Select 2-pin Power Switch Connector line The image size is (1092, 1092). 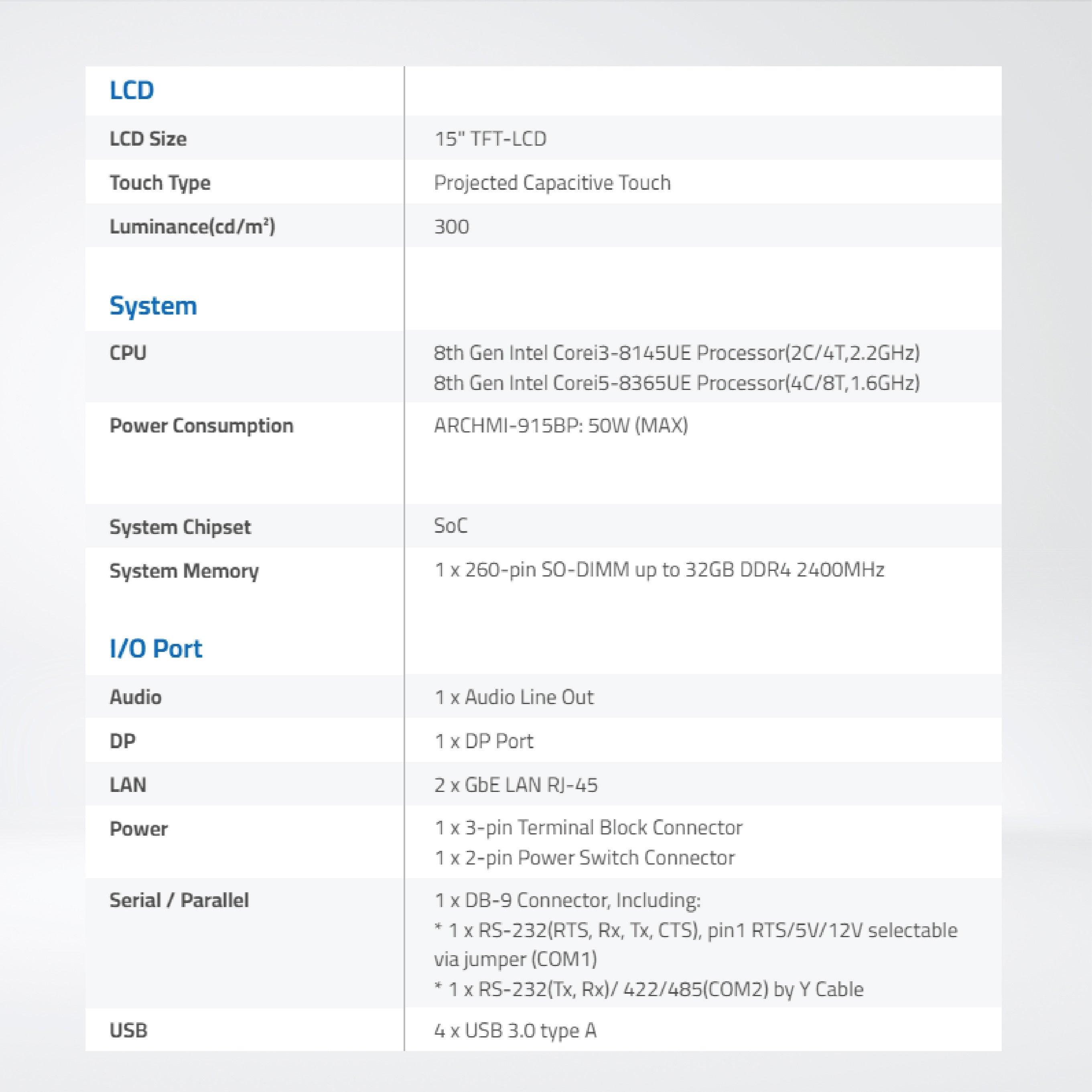pyautogui.click(x=585, y=857)
